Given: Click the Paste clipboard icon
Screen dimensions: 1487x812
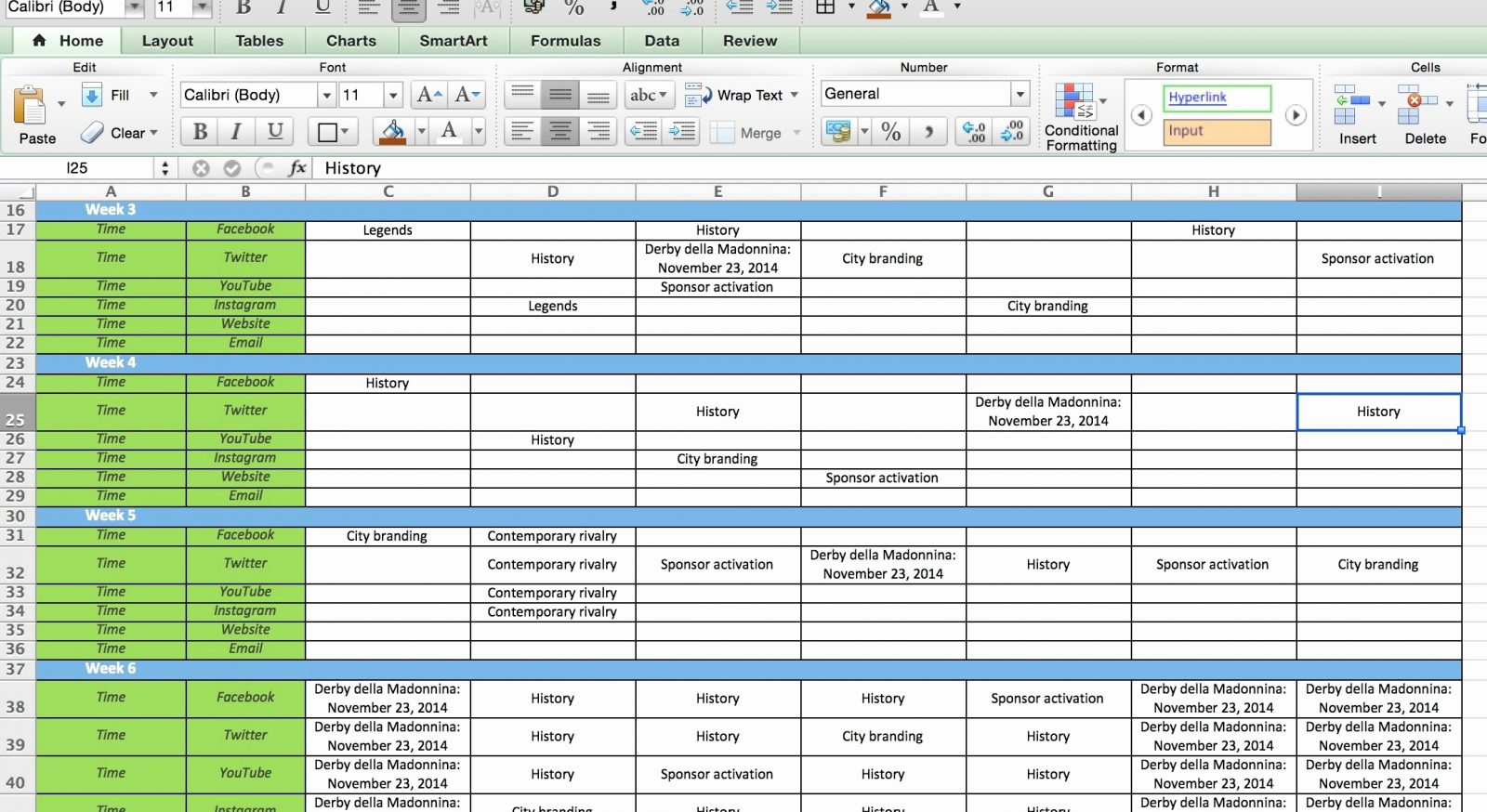Looking at the screenshot, I should coord(30,105).
